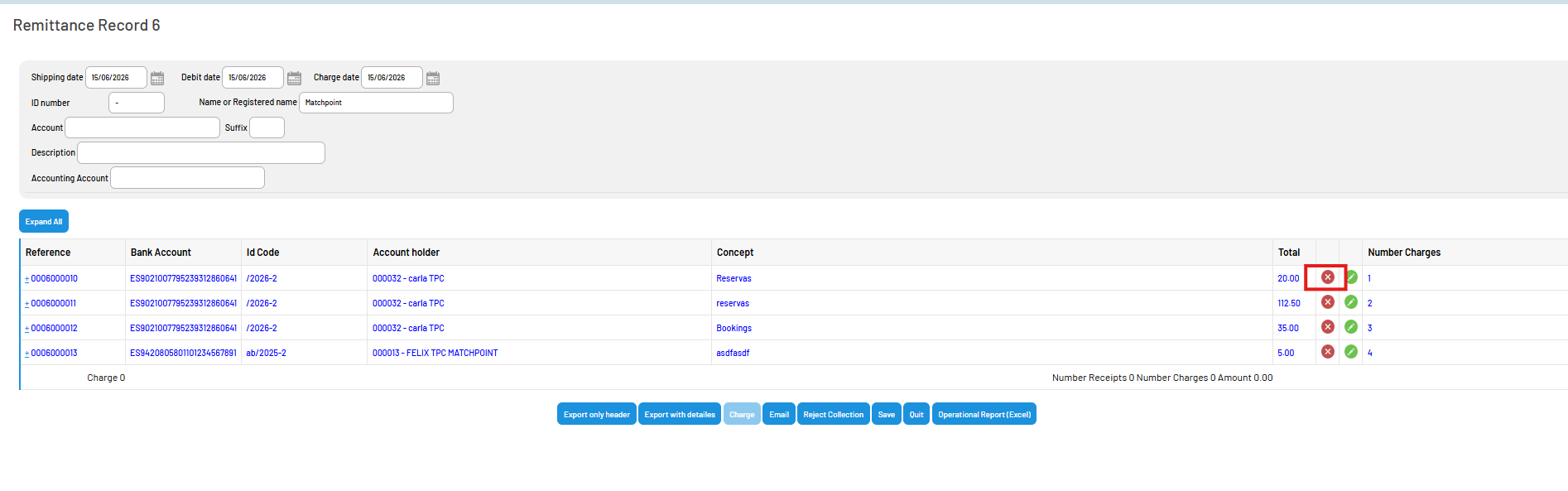Click Reject Collection button
The width and height of the screenshot is (1568, 491).
tap(833, 414)
